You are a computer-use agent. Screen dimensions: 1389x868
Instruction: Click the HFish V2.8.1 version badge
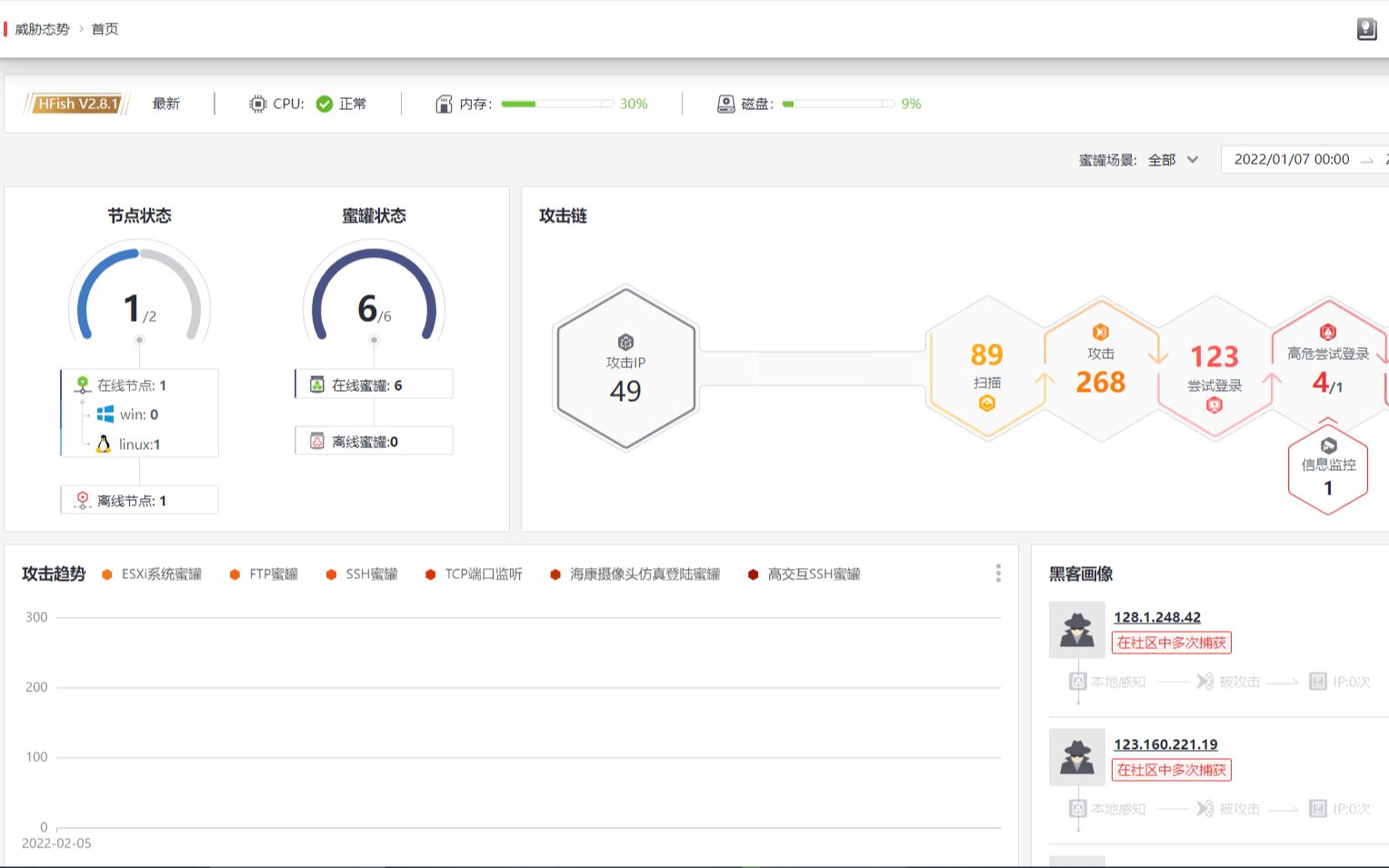[76, 104]
